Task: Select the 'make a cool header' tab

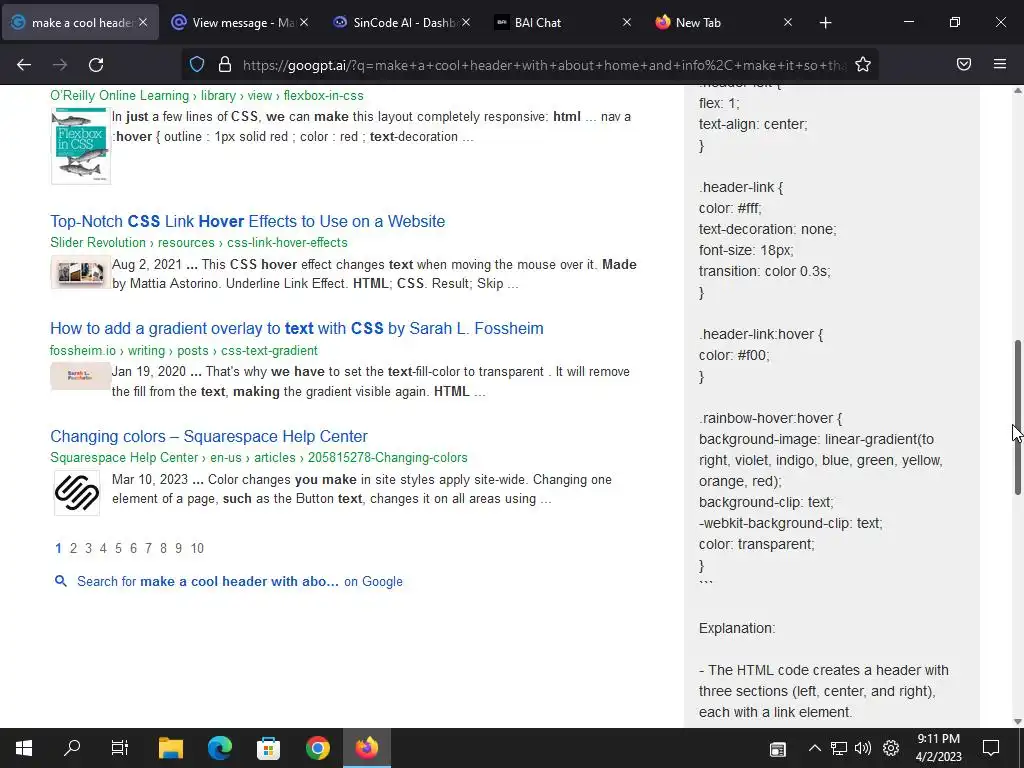Action: coord(80,23)
